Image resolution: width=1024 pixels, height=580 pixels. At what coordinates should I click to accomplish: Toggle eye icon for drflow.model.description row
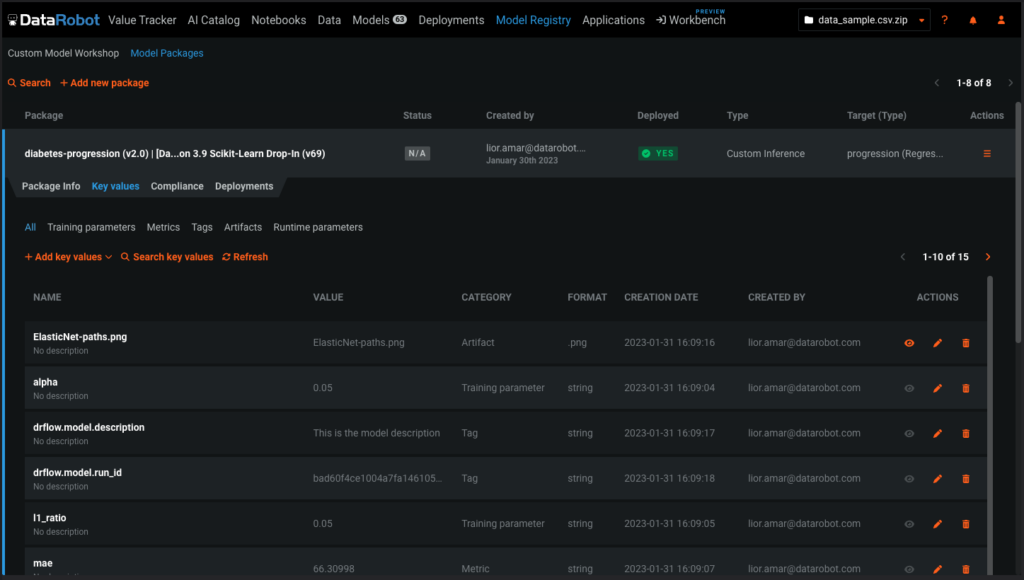(x=909, y=434)
